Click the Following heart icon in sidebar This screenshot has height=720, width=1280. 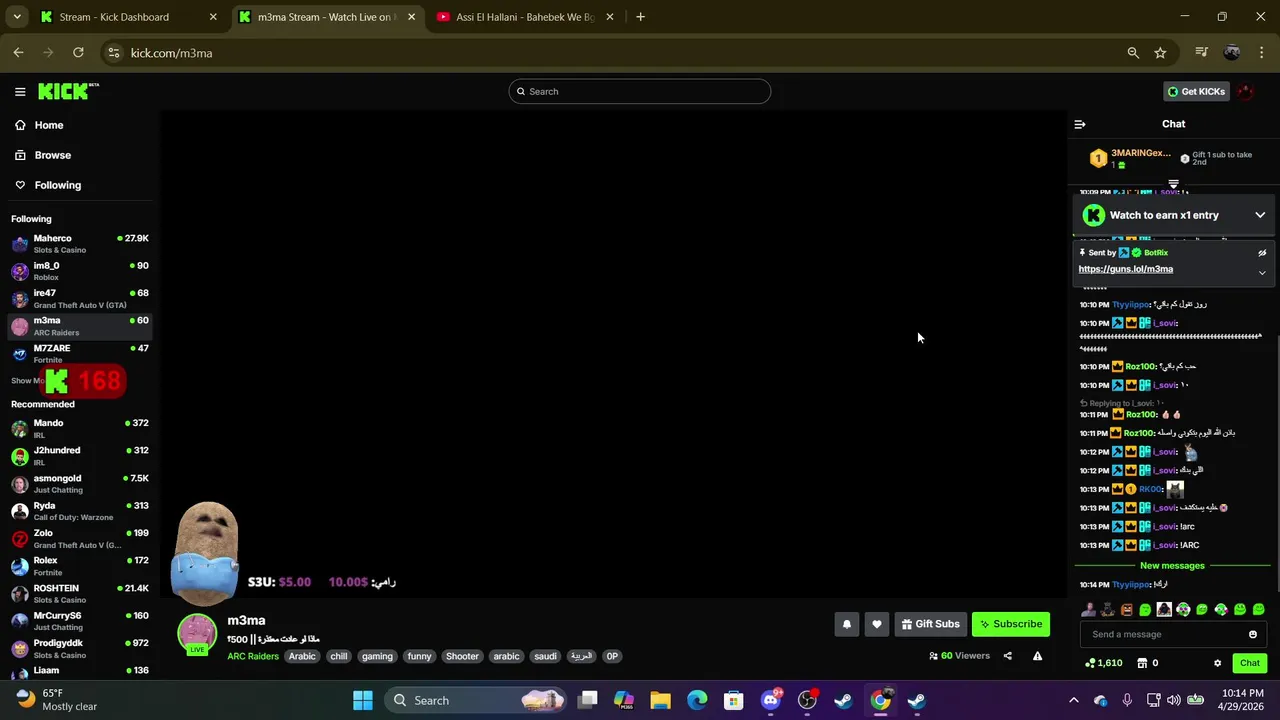point(20,185)
